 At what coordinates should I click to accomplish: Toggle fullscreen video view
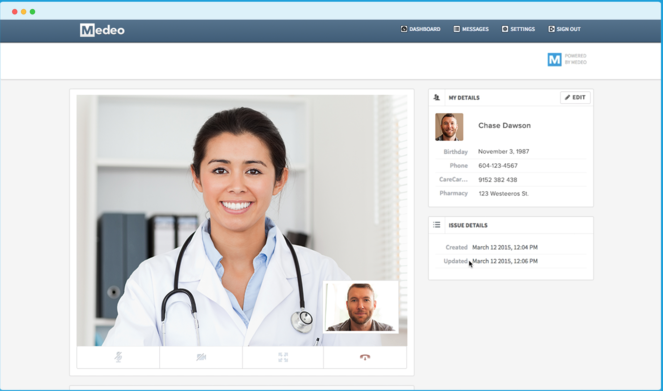pos(283,357)
